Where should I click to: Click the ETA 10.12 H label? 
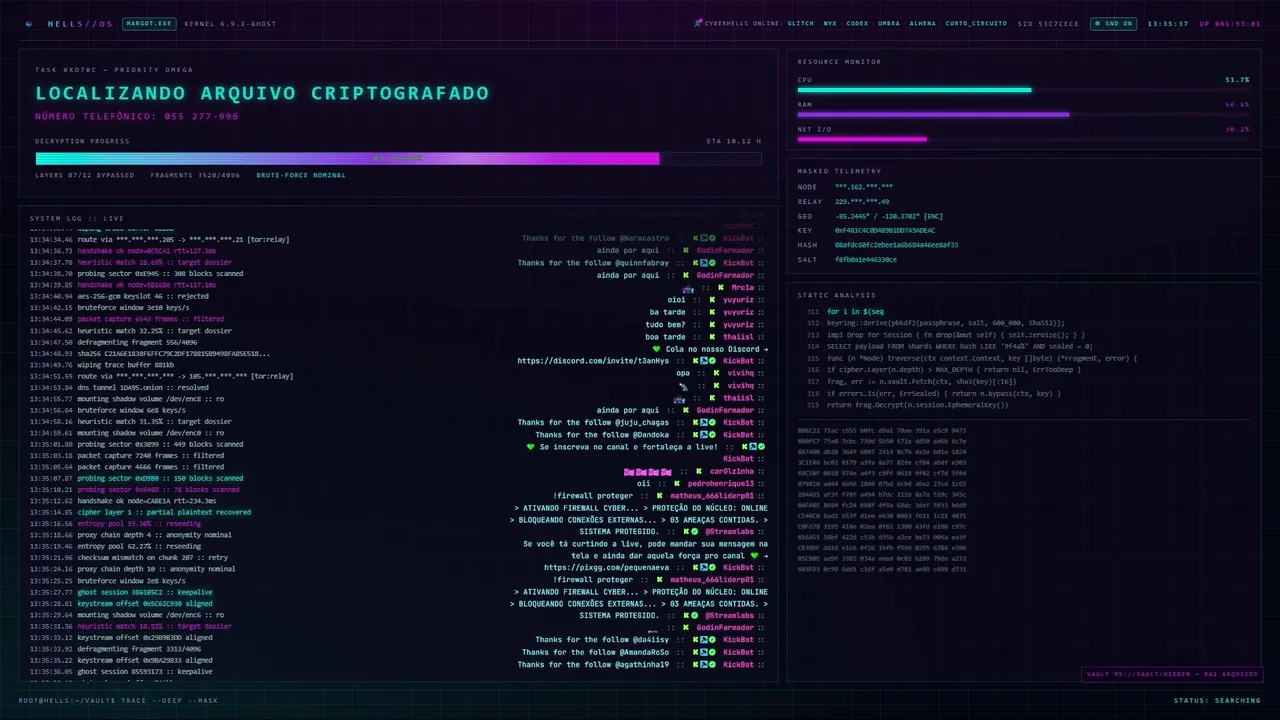click(x=733, y=141)
